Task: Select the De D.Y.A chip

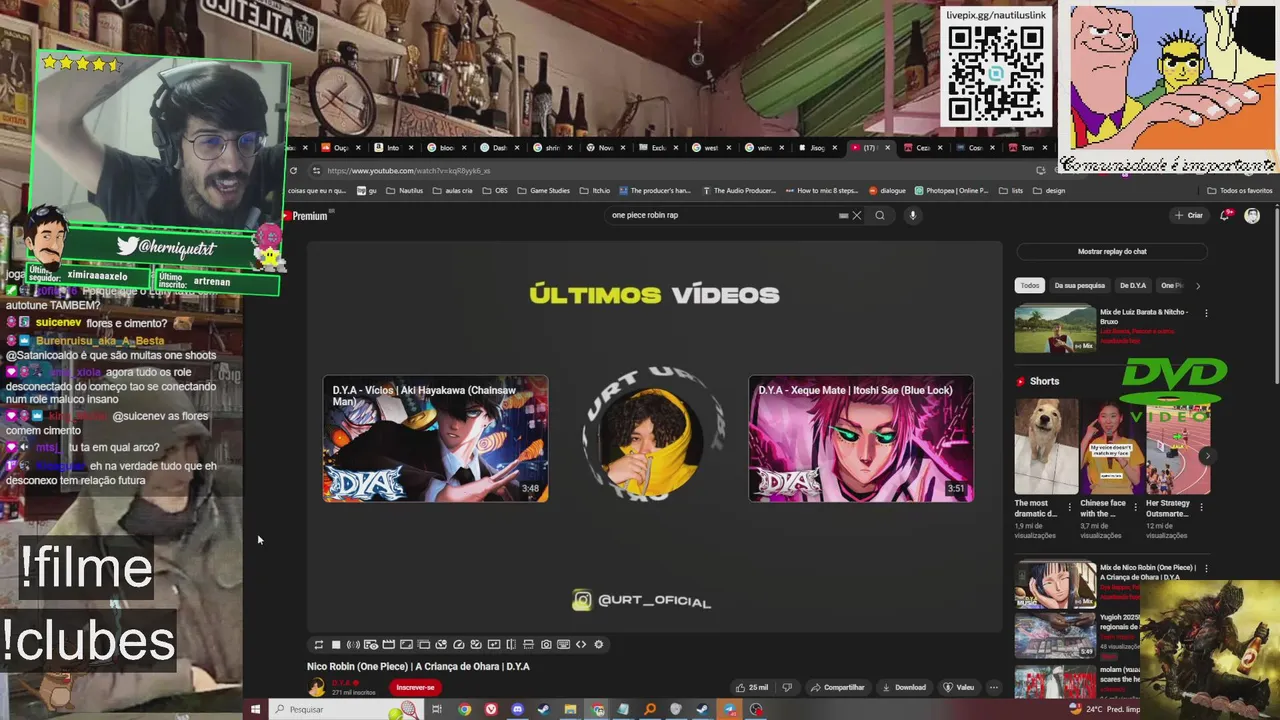Action: click(x=1133, y=286)
